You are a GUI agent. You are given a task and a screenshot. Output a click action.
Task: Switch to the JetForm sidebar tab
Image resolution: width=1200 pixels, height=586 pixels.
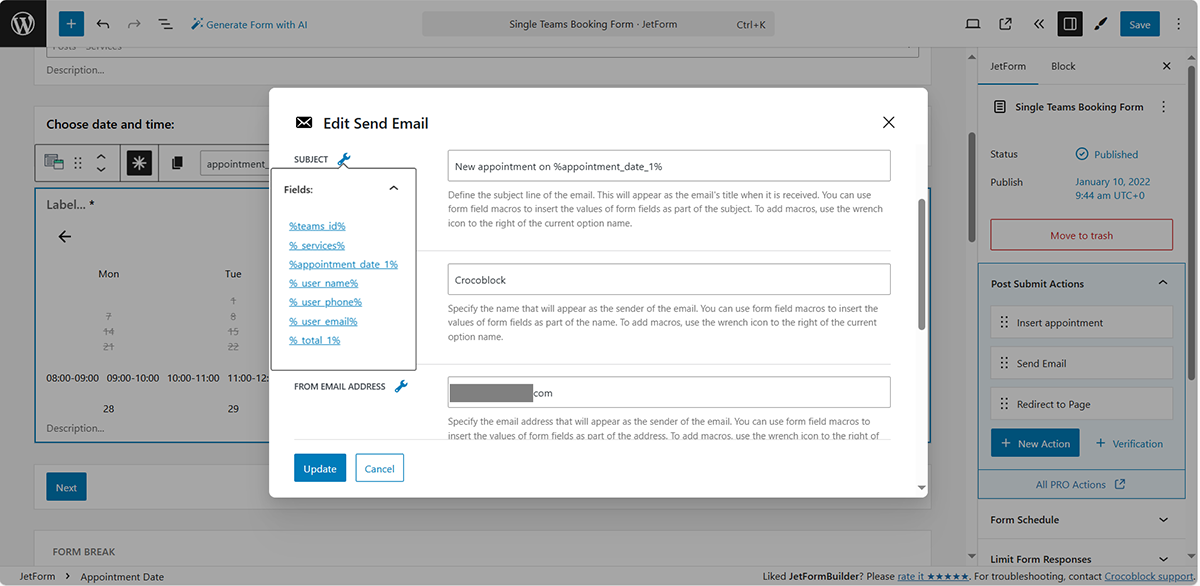point(1008,66)
